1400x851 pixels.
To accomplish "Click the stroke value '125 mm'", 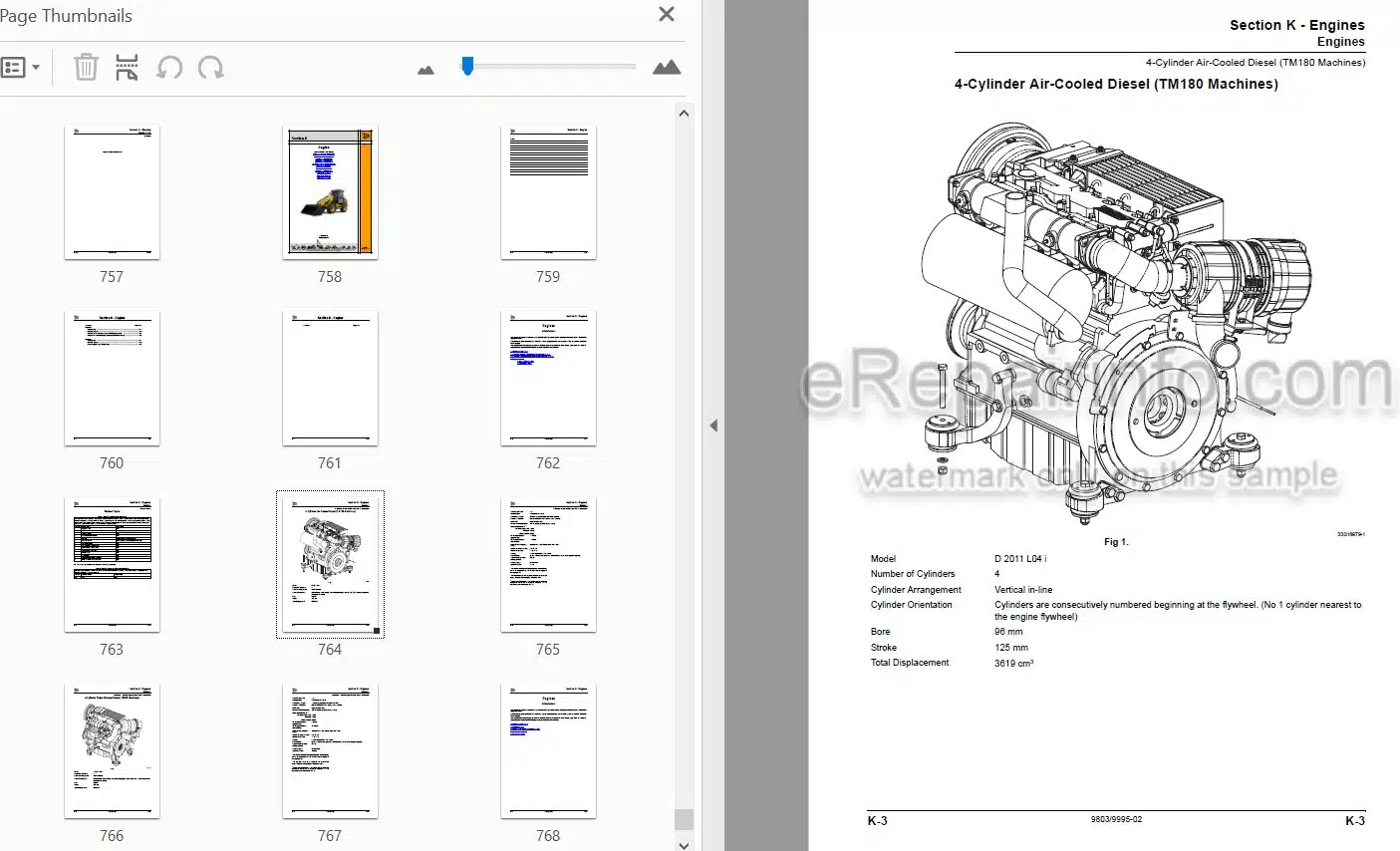I will point(1011,648).
